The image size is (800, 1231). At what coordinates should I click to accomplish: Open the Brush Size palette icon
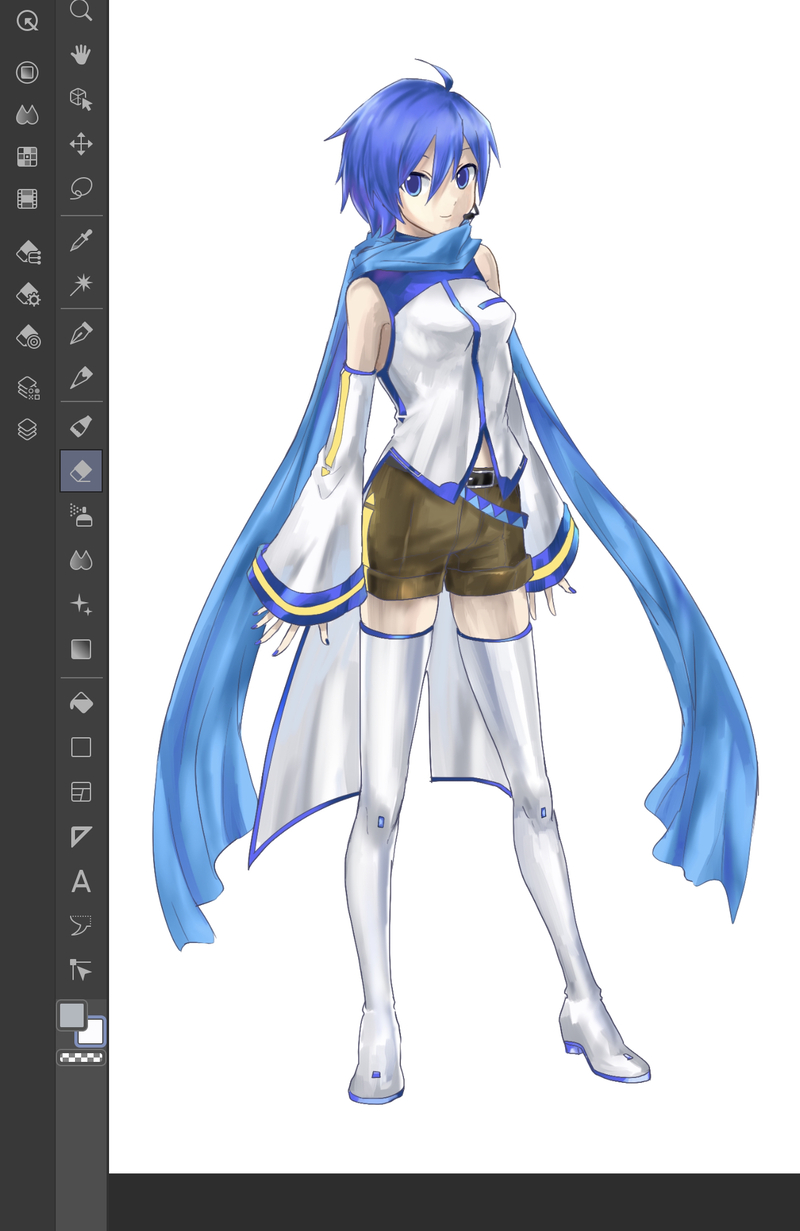tap(28, 338)
